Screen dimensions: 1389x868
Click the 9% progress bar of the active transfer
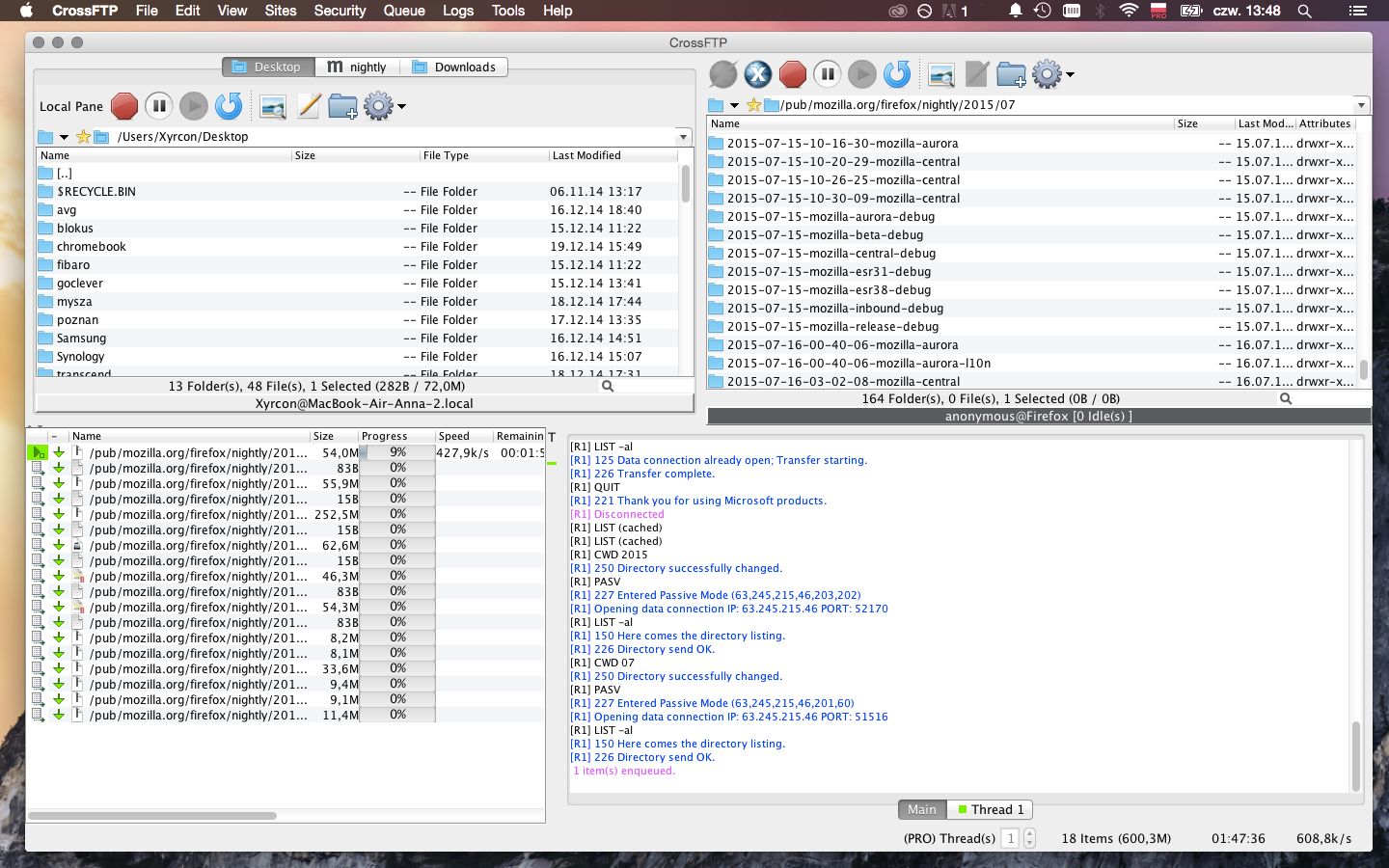point(396,452)
